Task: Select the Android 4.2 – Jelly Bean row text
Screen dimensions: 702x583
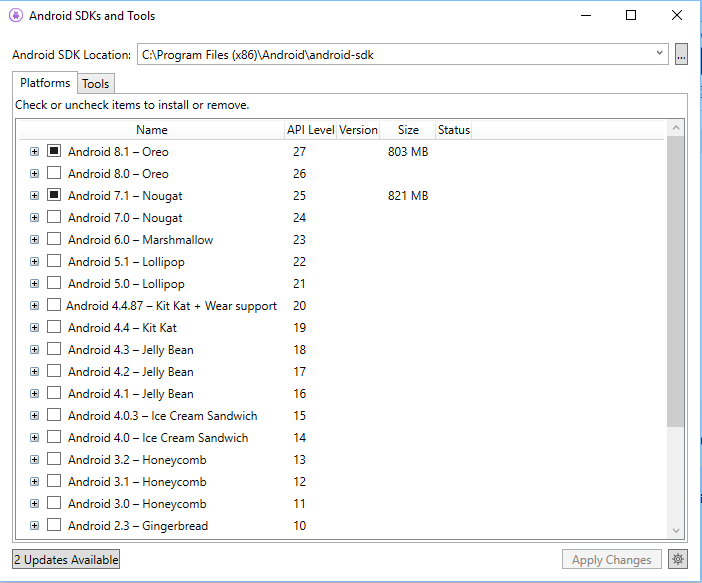Action: click(131, 372)
